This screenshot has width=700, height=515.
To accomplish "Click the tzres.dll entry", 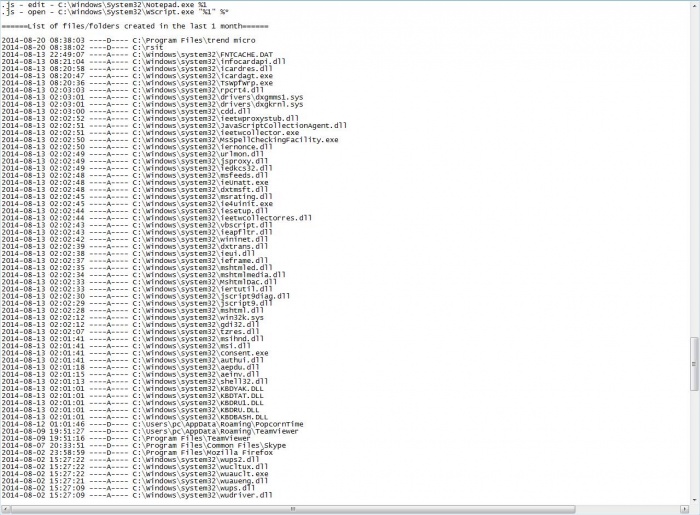I will 130,332.
